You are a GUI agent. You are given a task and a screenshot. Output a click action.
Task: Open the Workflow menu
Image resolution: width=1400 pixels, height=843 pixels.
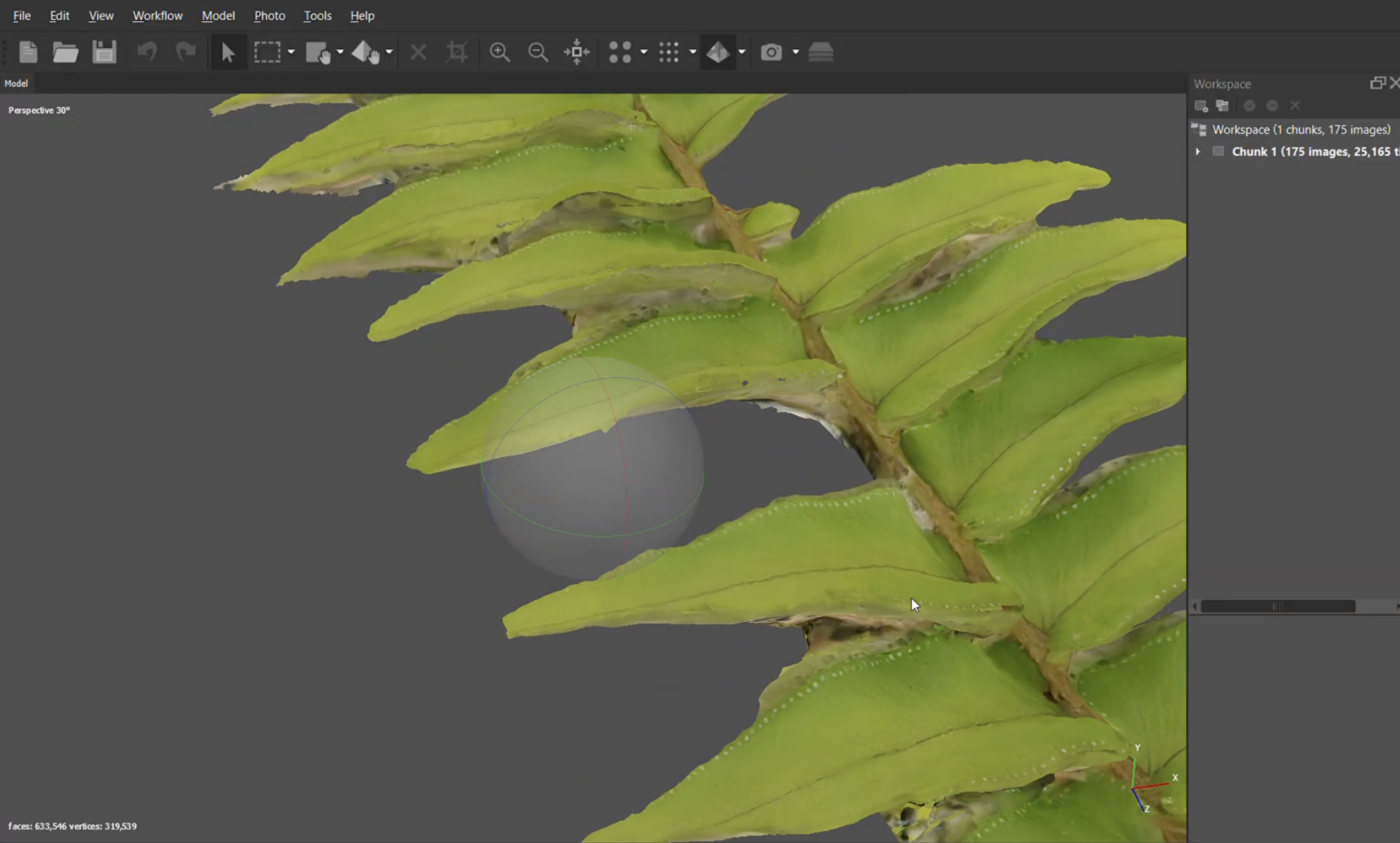tap(157, 15)
